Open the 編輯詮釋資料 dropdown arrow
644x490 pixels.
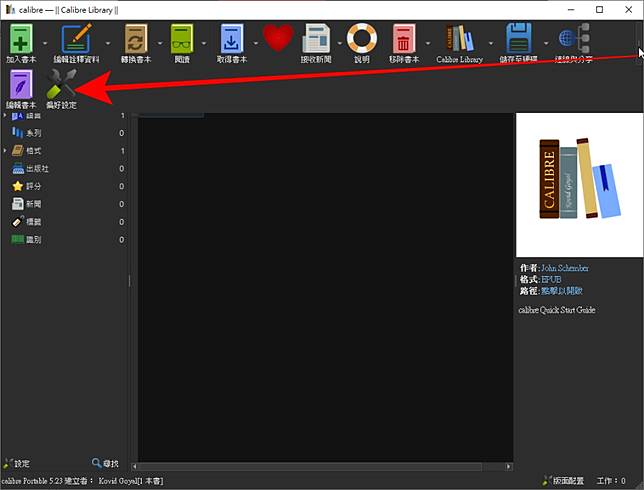click(108, 43)
